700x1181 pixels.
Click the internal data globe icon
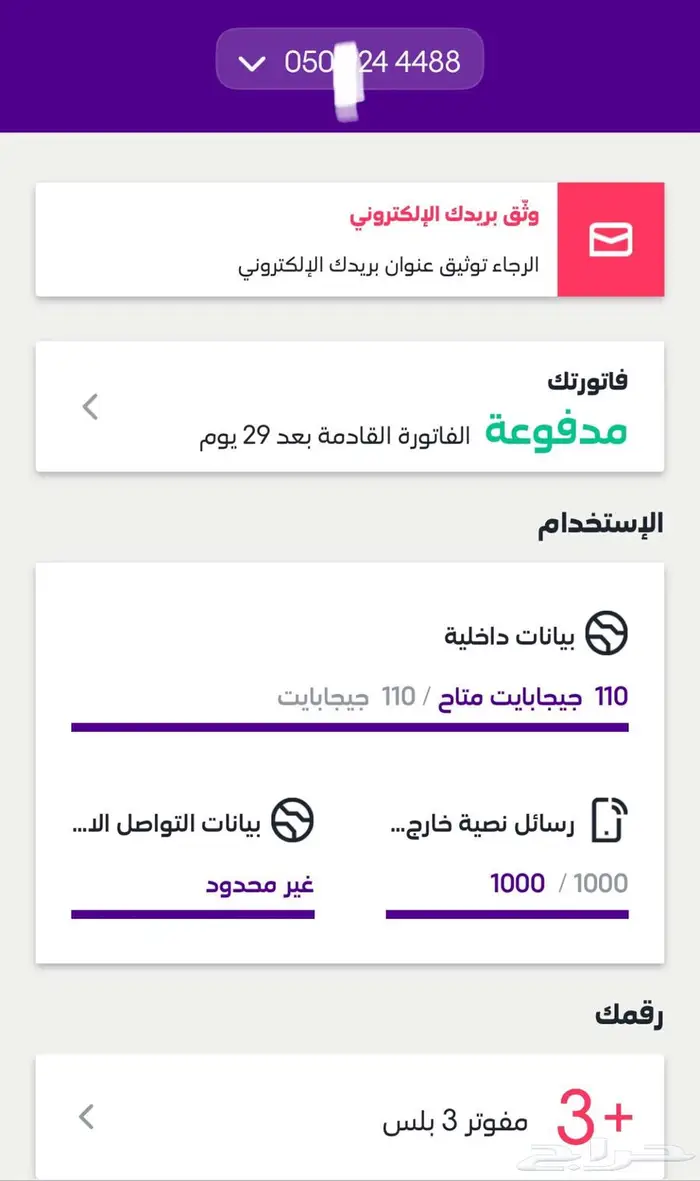pos(607,634)
